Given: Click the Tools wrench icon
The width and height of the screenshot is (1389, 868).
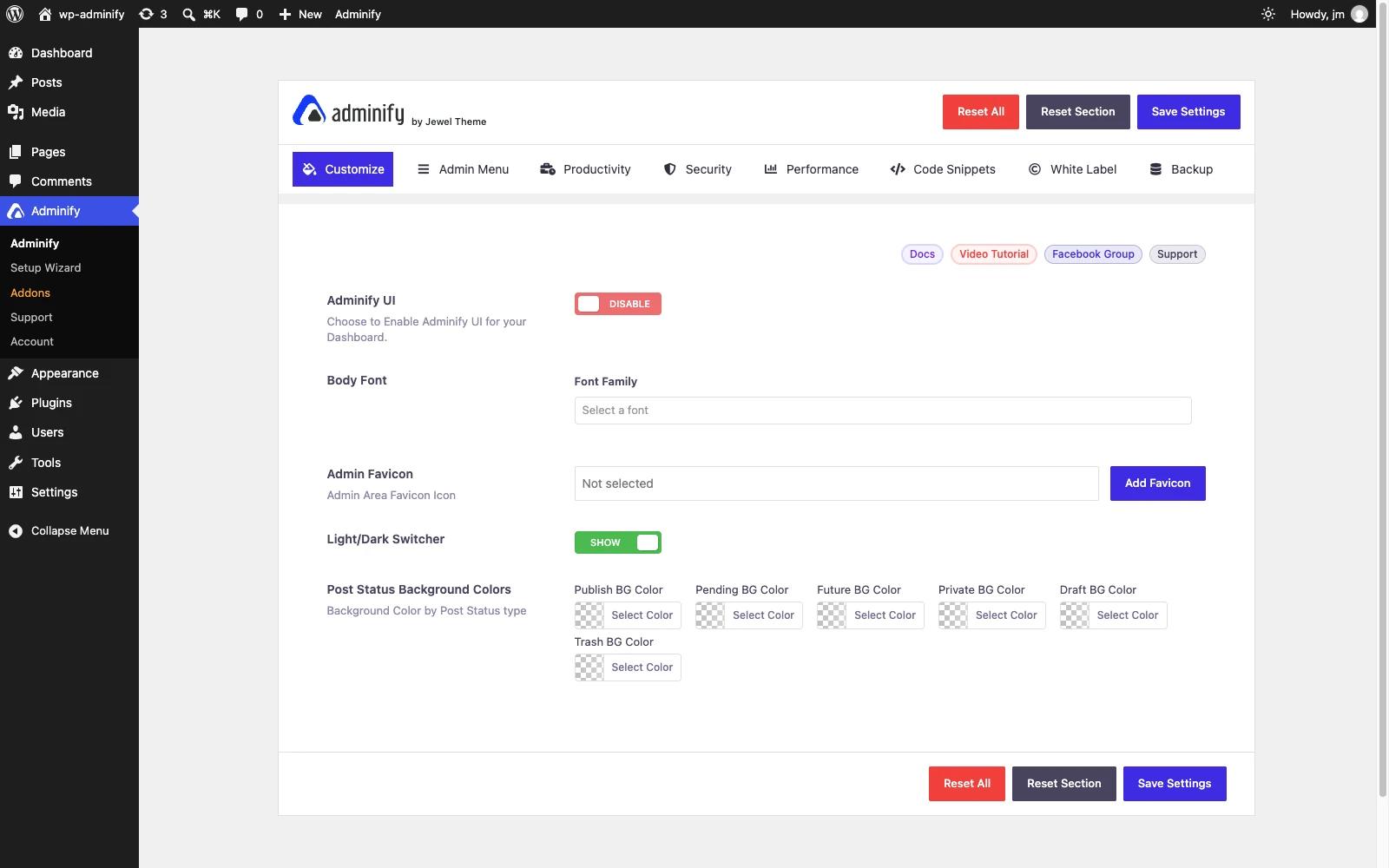Looking at the screenshot, I should click(16, 463).
